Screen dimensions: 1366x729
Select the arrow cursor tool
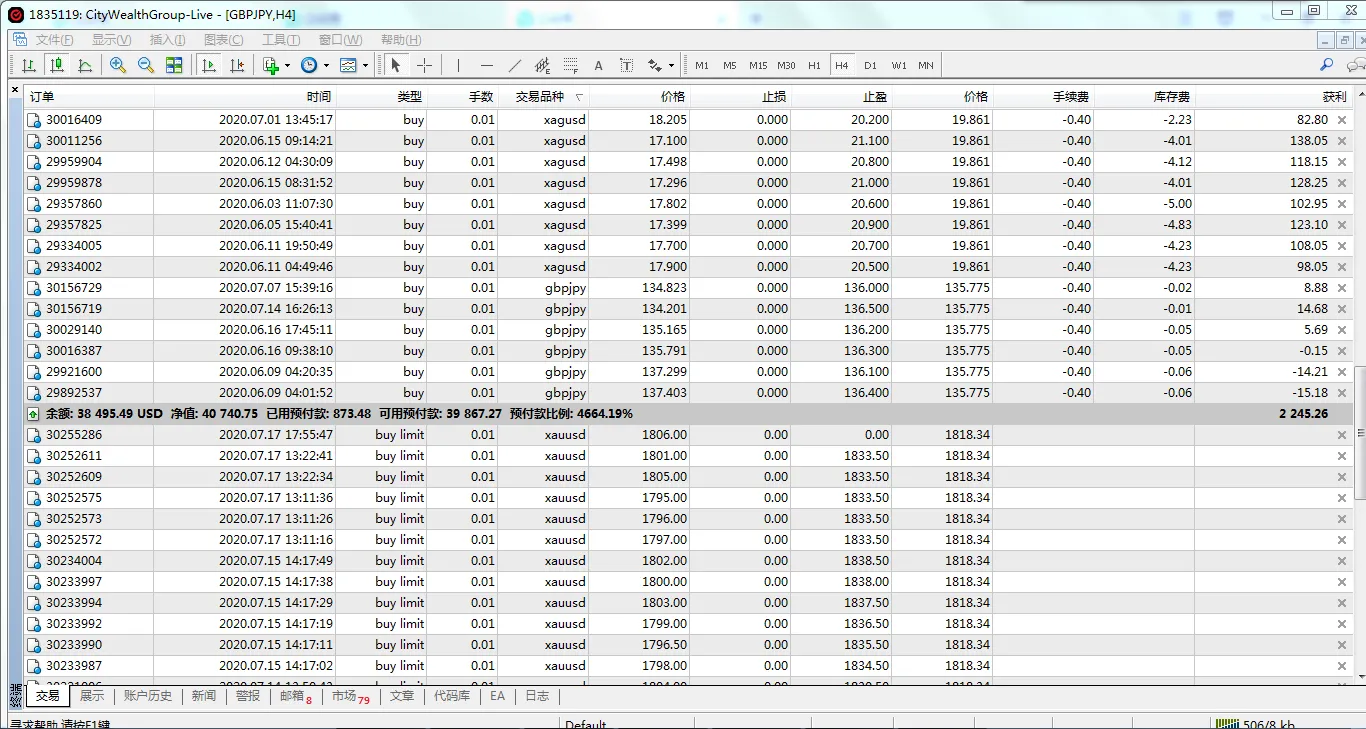[396, 65]
